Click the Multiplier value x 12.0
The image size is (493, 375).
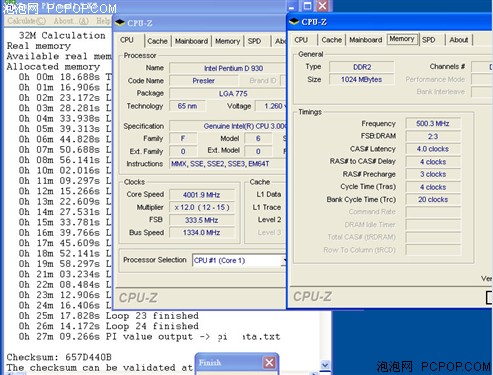[201, 207]
